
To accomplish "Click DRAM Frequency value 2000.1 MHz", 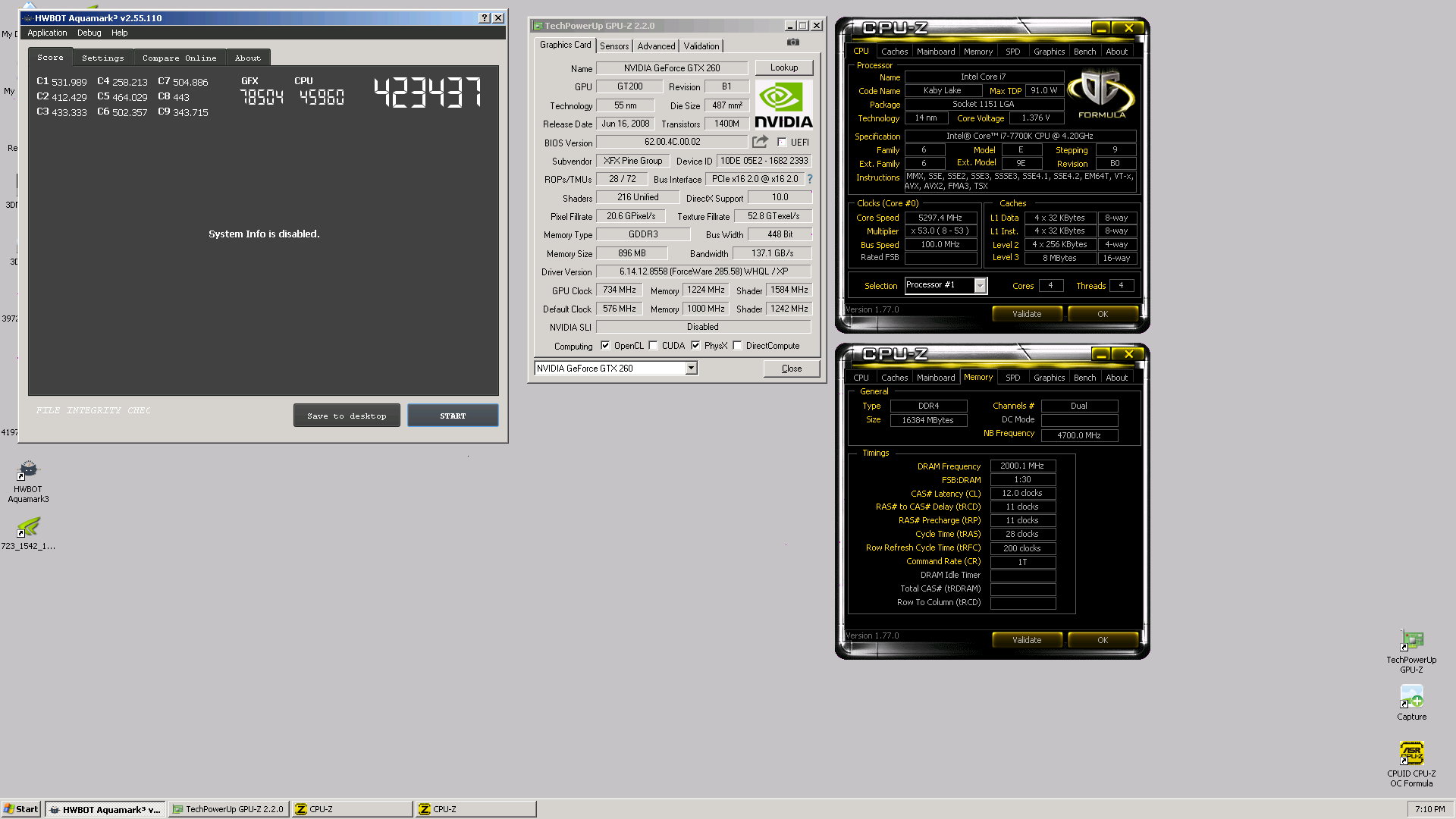I will click(x=1022, y=466).
